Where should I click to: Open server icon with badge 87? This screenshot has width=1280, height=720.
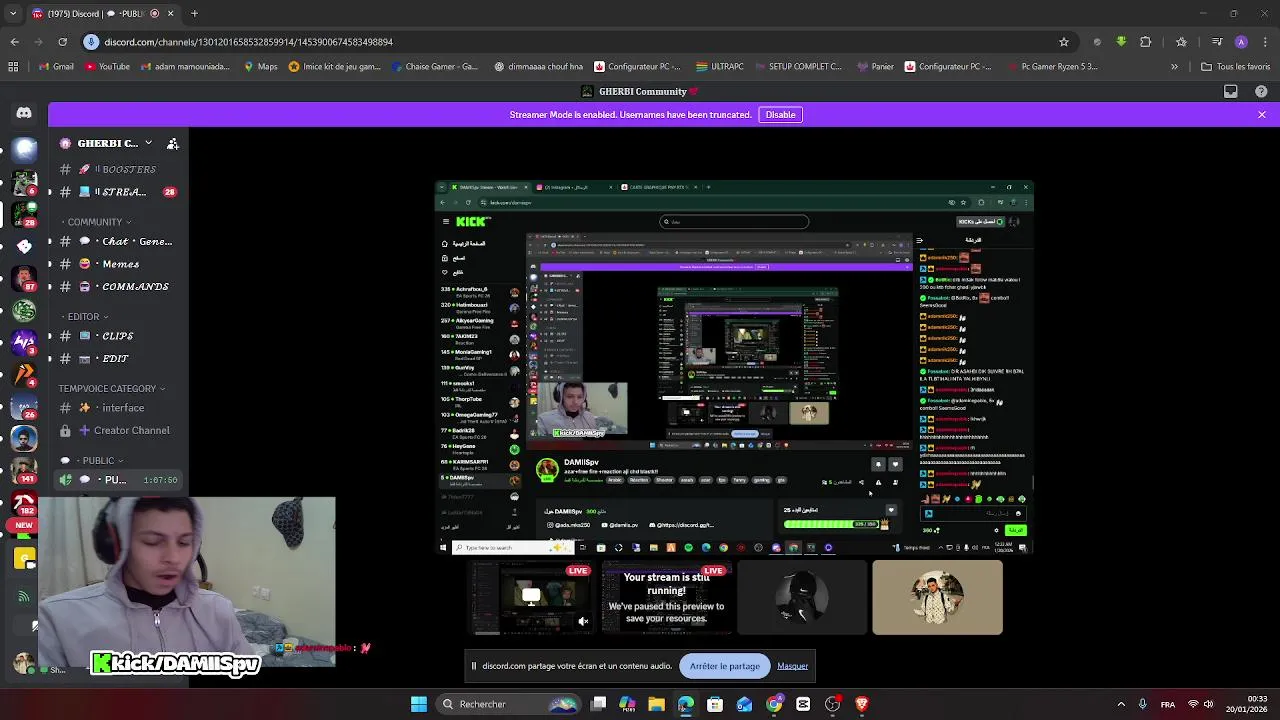24,277
